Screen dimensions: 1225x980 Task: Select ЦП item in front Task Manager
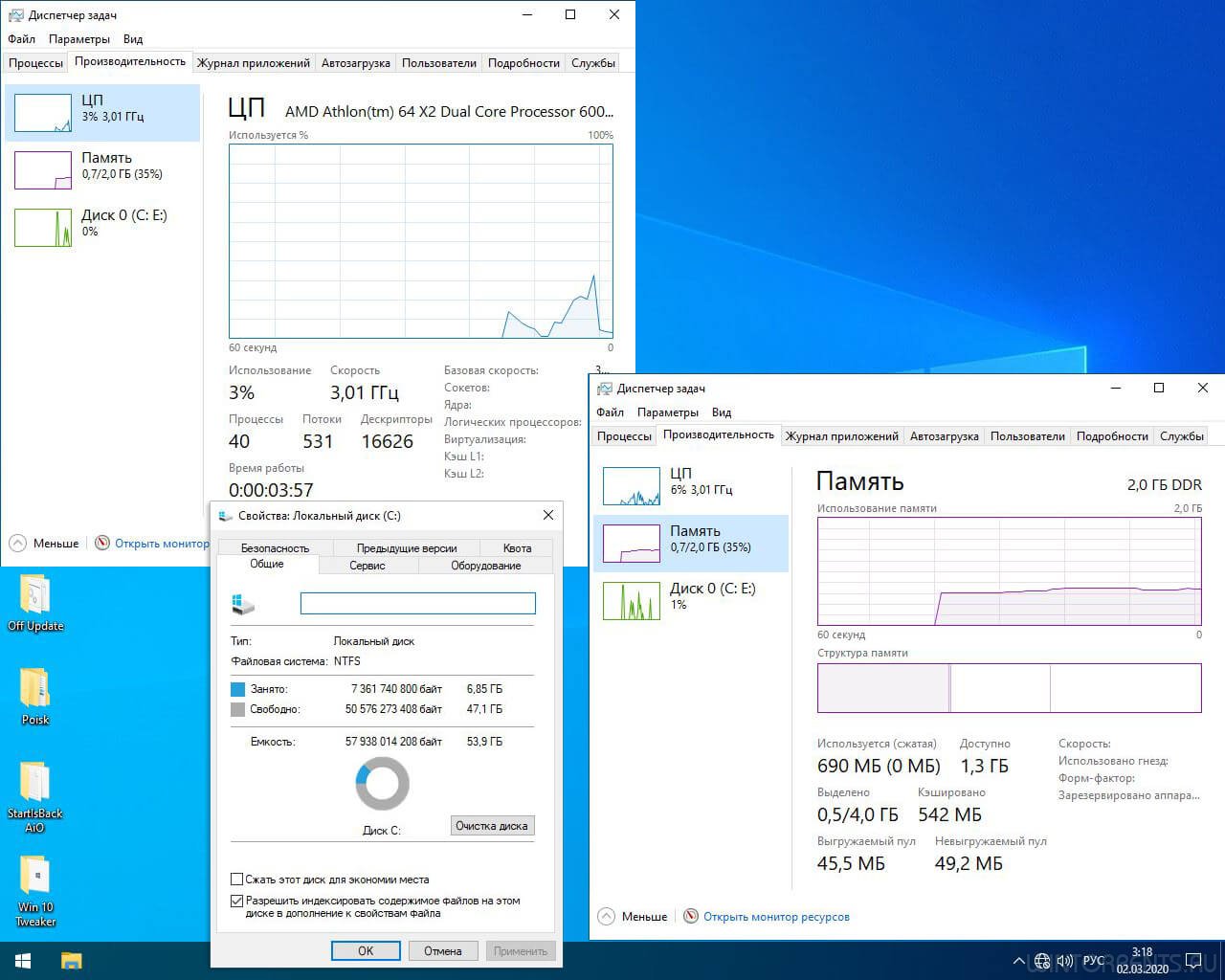[691, 486]
